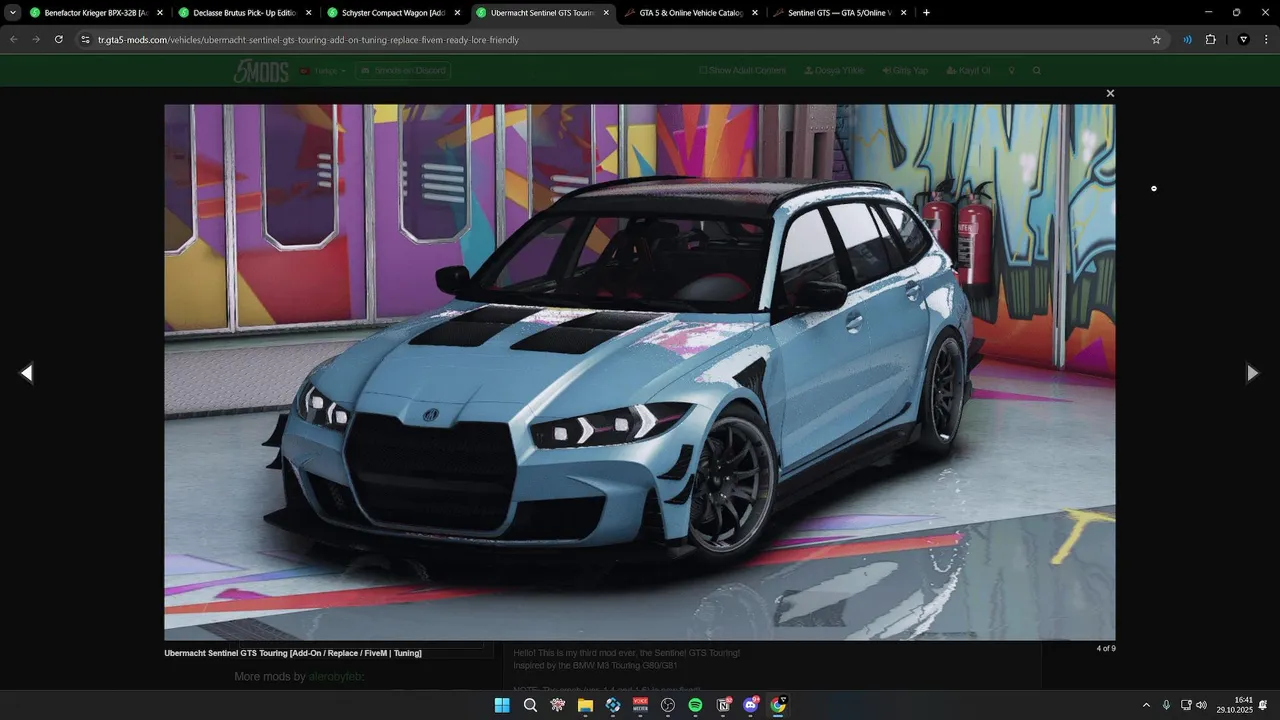This screenshot has width=1280, height=720.
Task: Reload the current page
Action: (59, 39)
